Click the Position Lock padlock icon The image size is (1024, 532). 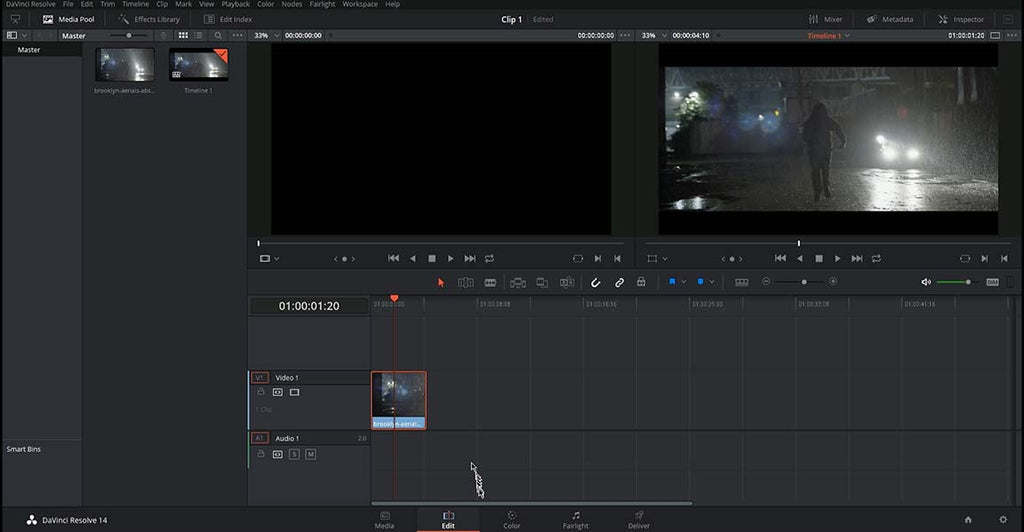click(641, 283)
